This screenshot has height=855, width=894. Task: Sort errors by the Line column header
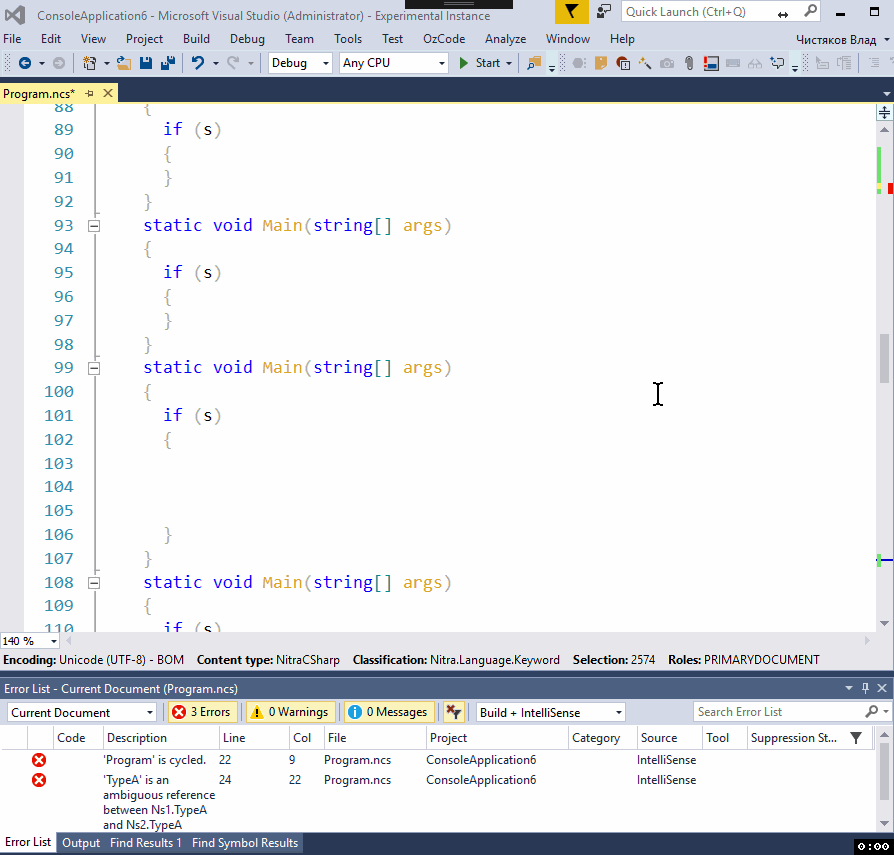[254, 738]
